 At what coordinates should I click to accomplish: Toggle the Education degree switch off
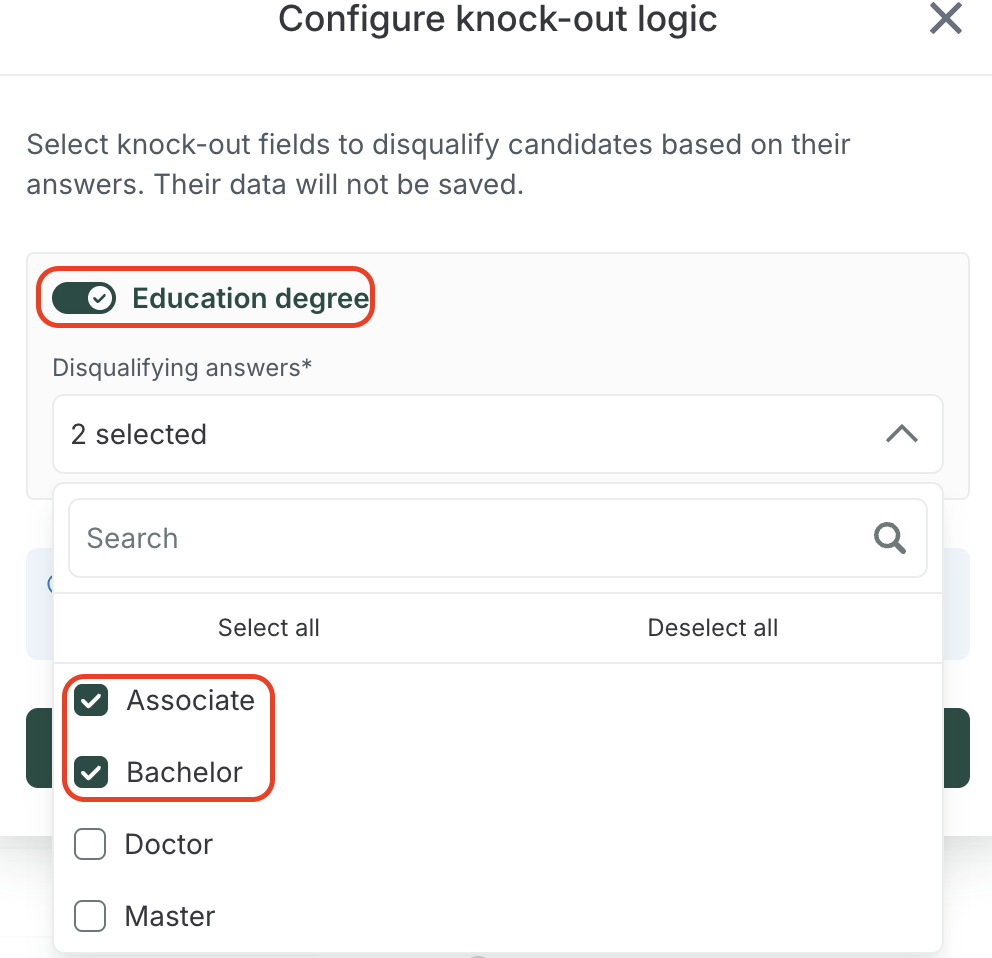(84, 298)
